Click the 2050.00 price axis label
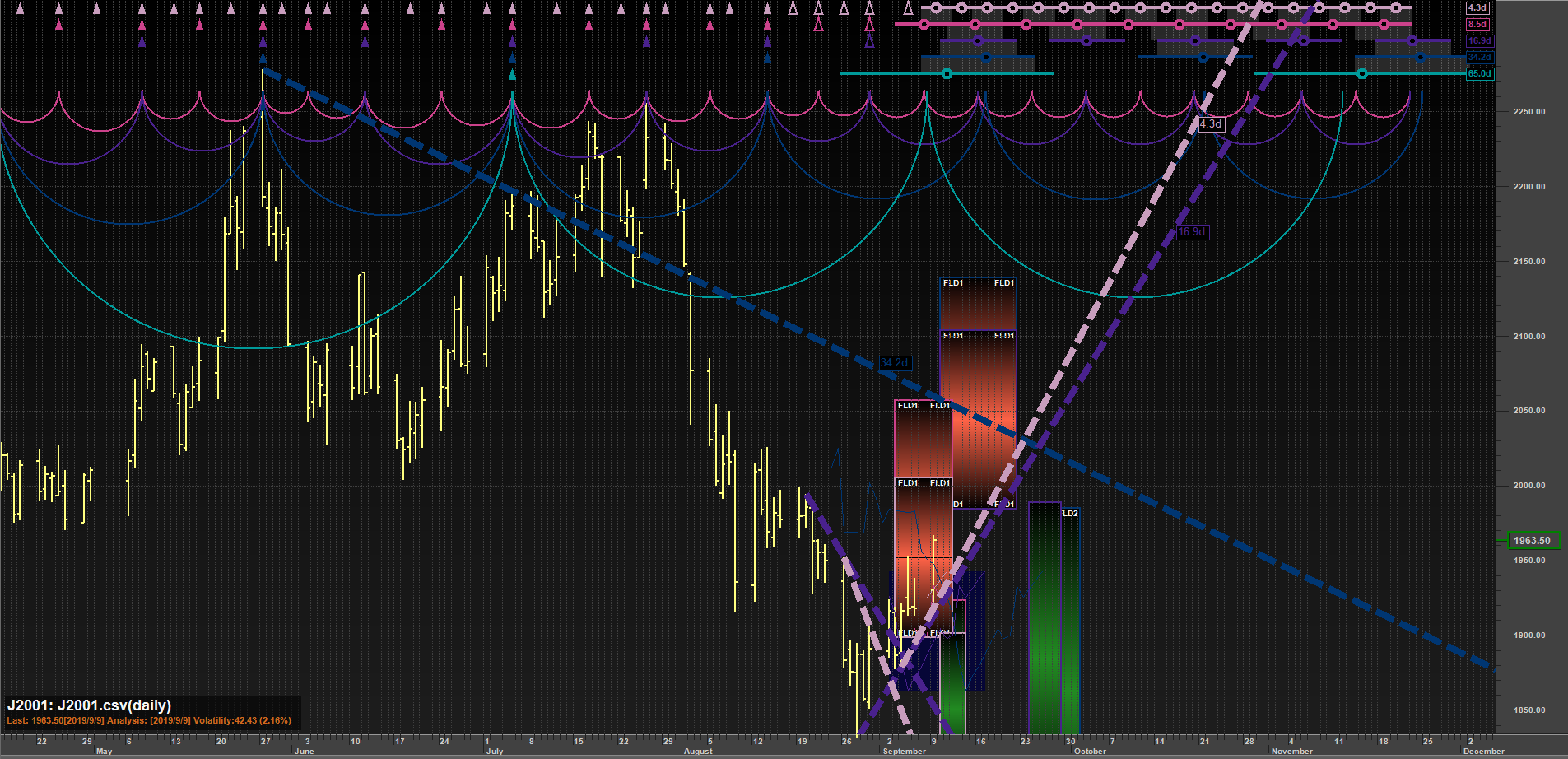 [x=1529, y=411]
